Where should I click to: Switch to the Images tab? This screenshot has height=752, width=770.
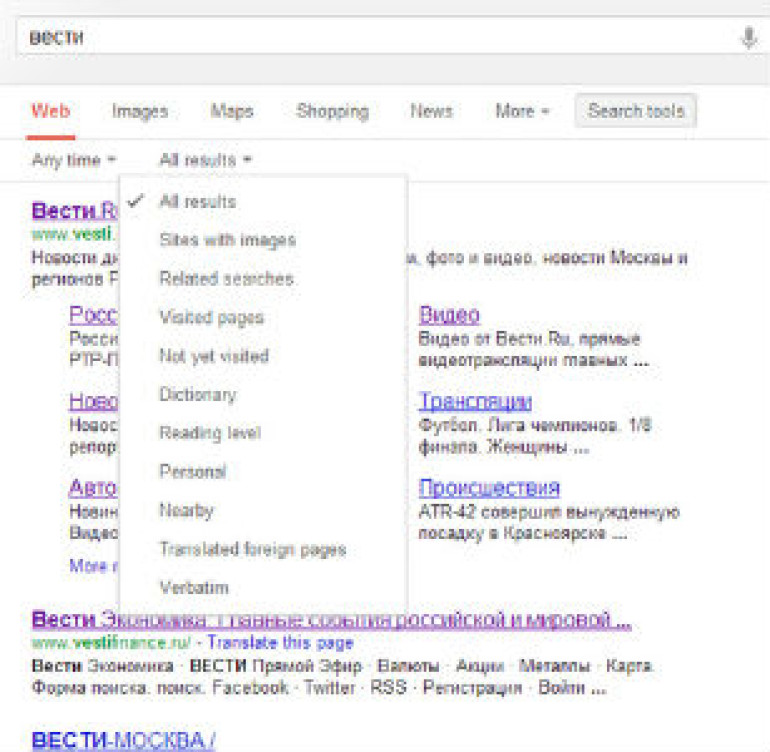pyautogui.click(x=140, y=111)
